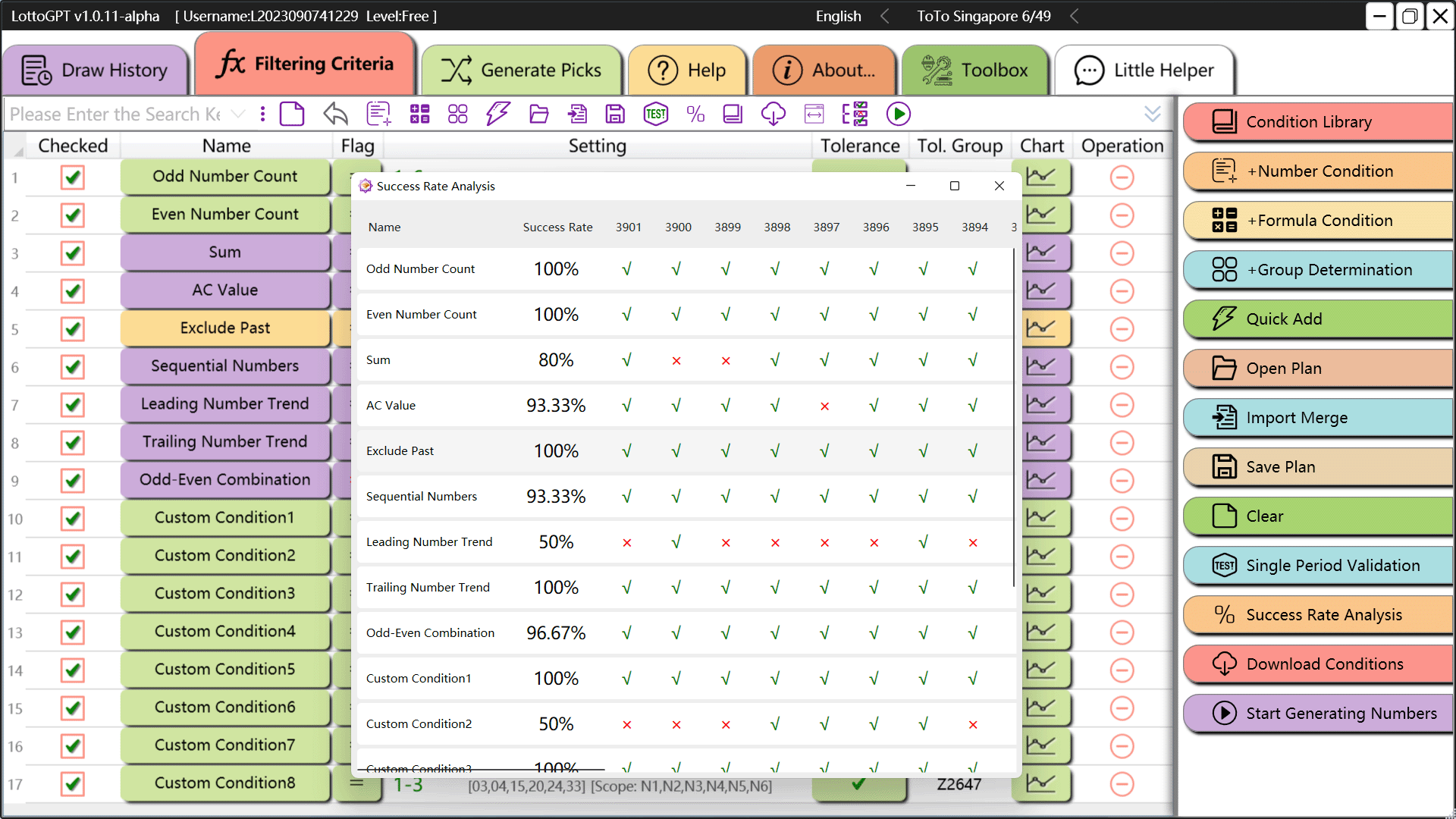Viewport: 1456px width, 819px height.
Task: Remove the AC Value condition
Action: click(1122, 291)
